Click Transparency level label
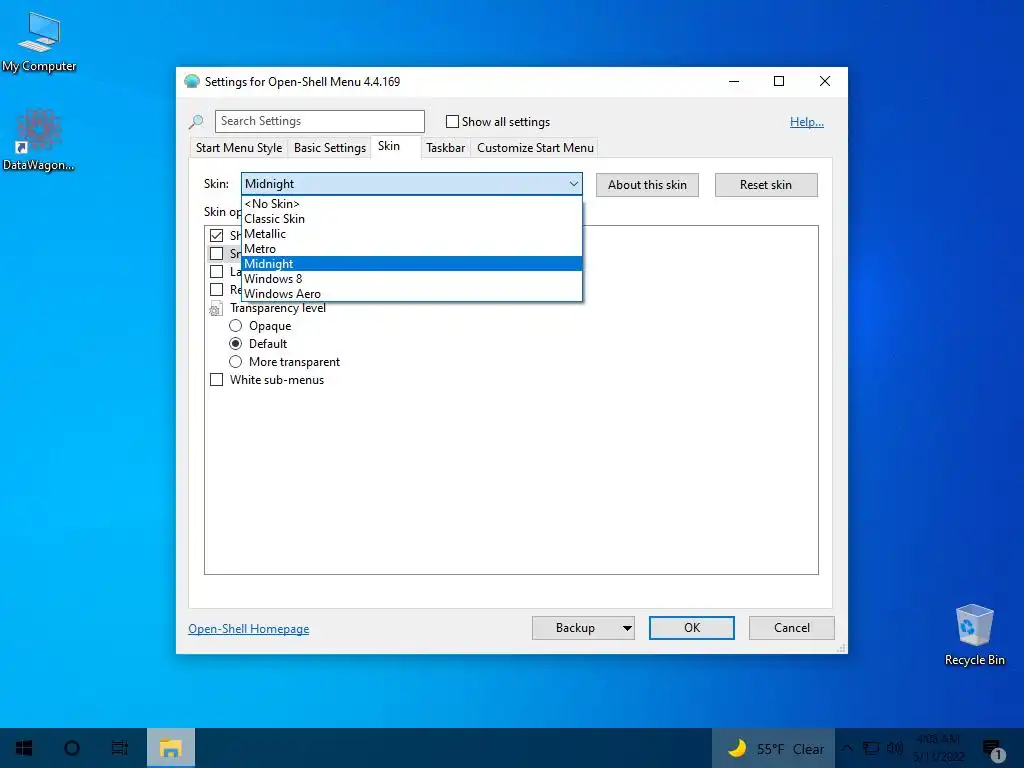This screenshot has height=768, width=1024. click(x=278, y=308)
